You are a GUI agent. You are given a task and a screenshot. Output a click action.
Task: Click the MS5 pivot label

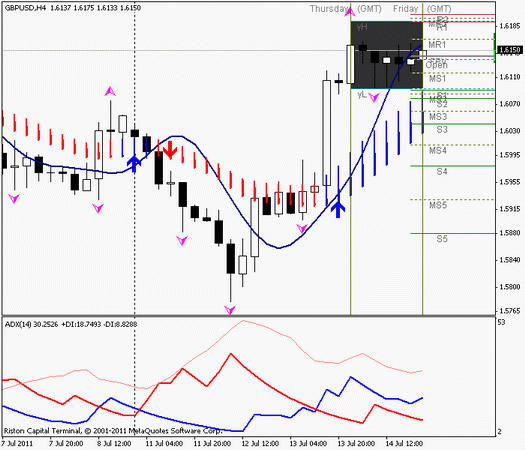[x=438, y=205]
